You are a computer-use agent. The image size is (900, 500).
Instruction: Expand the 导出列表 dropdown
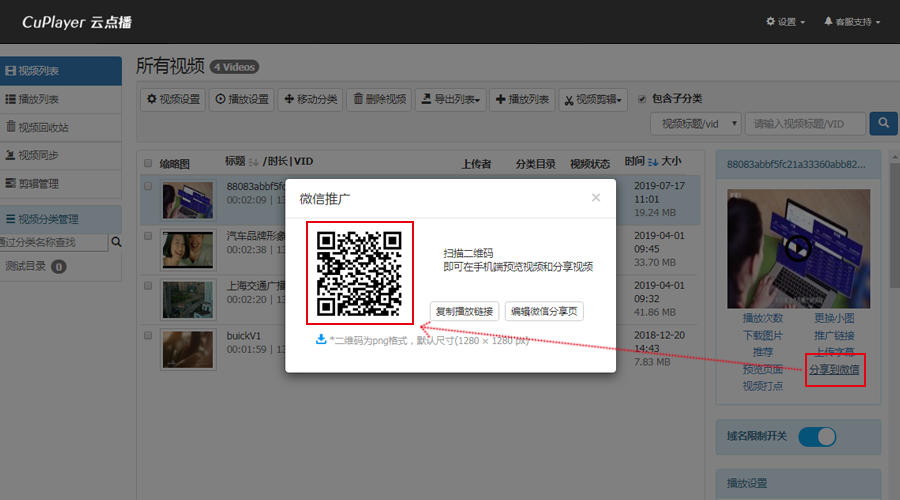click(x=451, y=99)
